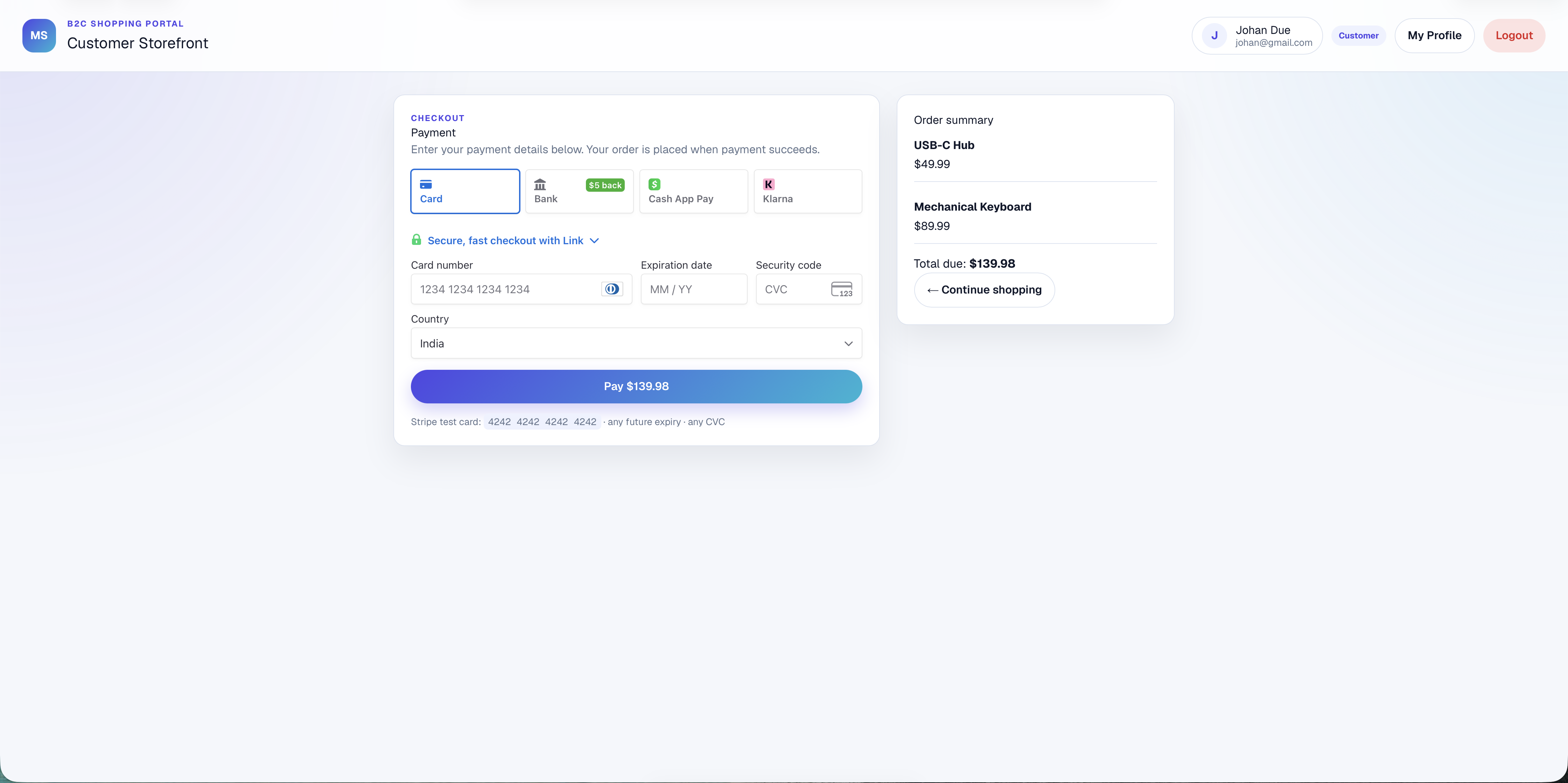This screenshot has width=1568, height=783.
Task: Click the Expiration date label
Action: pos(676,265)
